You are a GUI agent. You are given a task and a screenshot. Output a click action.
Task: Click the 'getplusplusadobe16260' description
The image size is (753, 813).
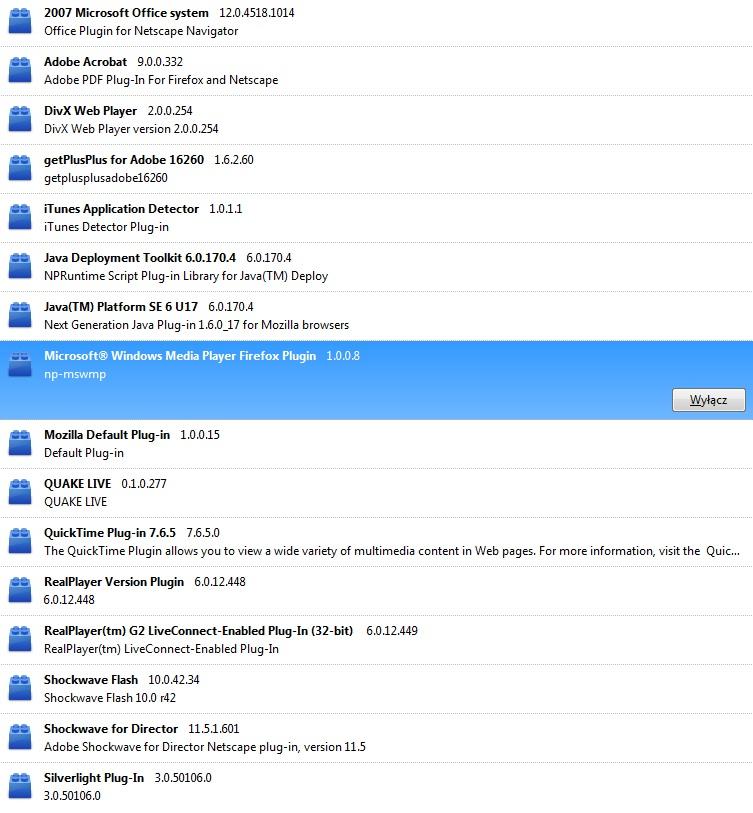(106, 178)
